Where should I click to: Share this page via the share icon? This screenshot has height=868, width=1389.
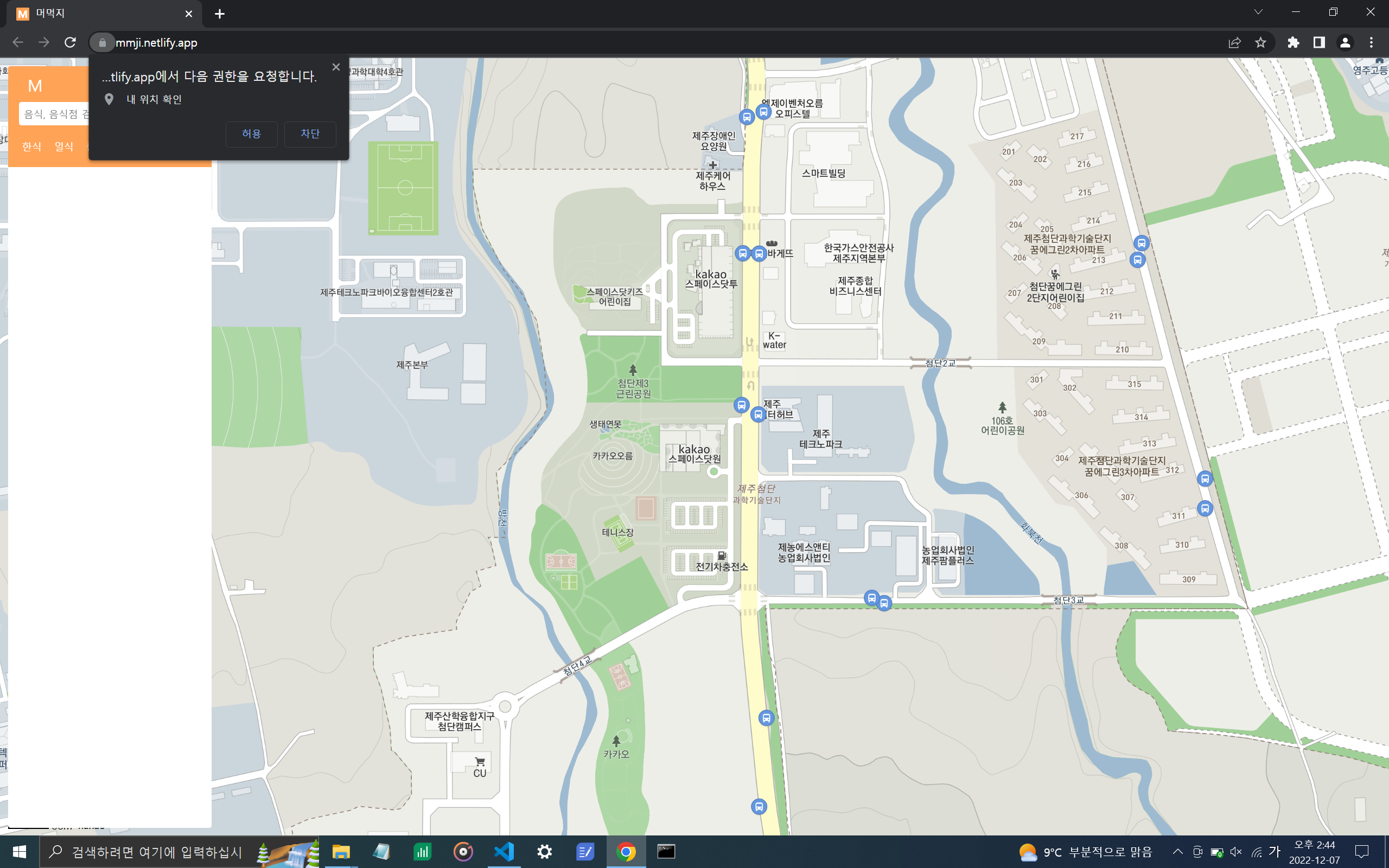click(1234, 42)
